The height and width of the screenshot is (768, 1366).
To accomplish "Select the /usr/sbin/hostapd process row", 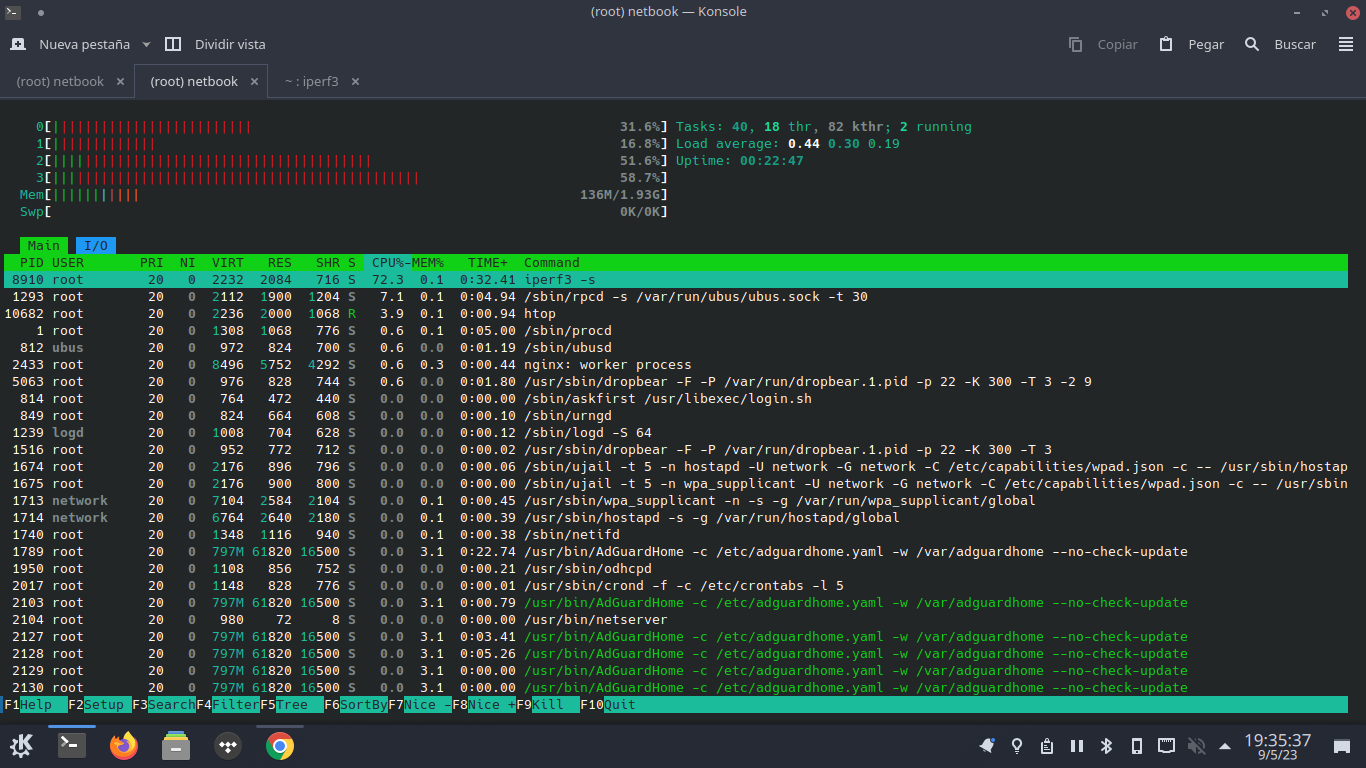I will (x=676, y=517).
